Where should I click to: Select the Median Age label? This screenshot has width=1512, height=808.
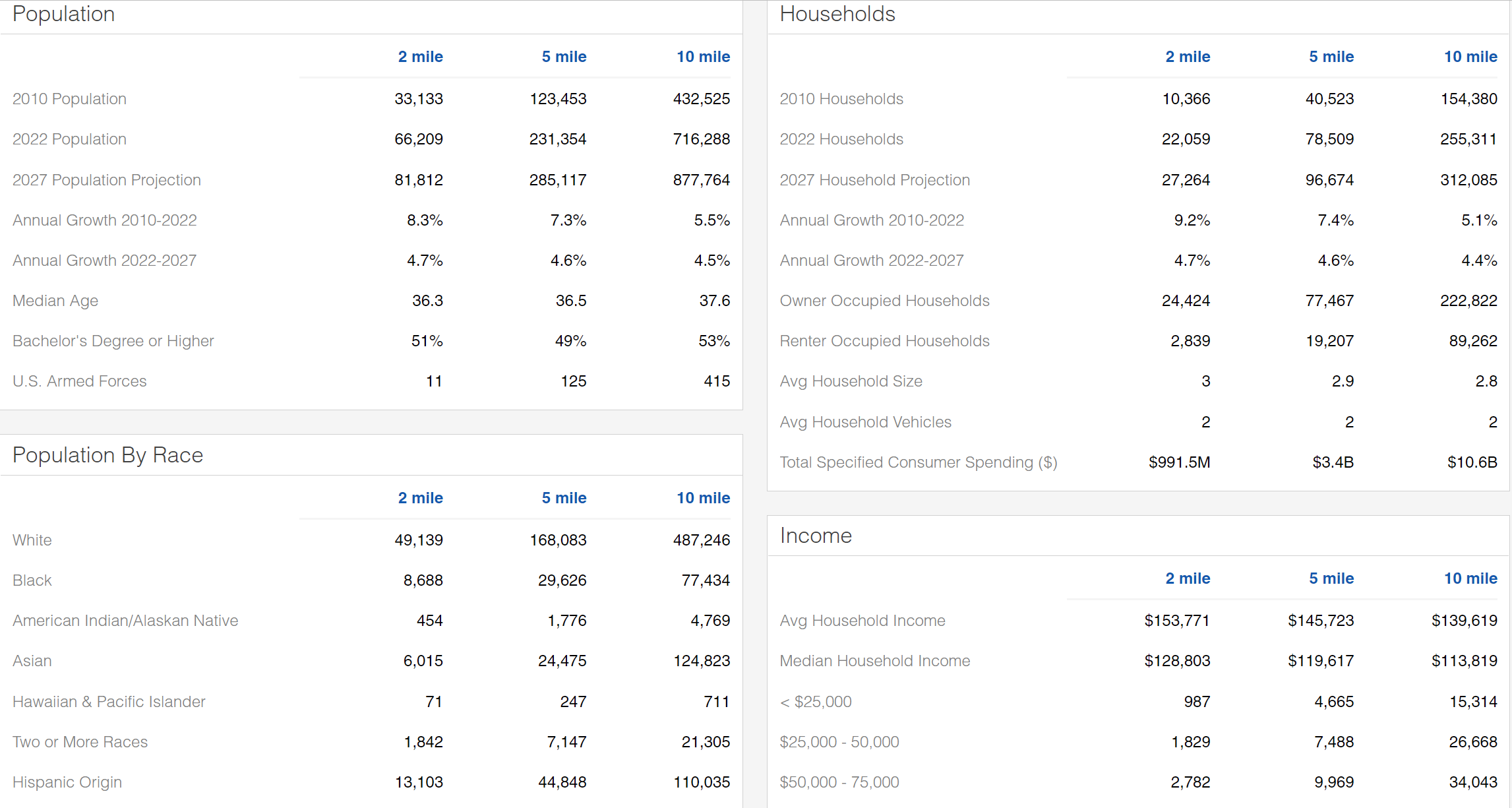55,301
